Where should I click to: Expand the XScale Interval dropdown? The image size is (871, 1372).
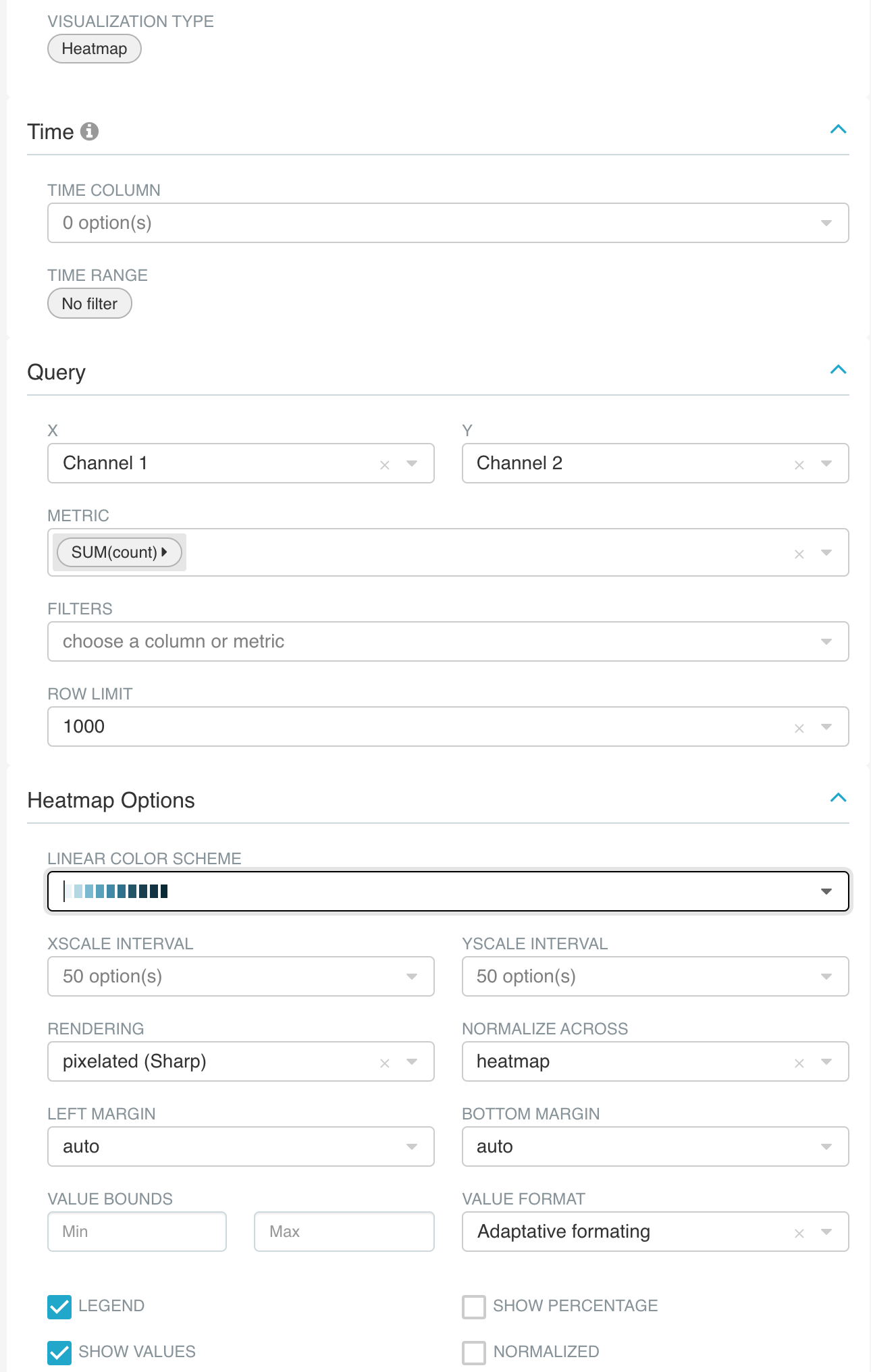pyautogui.click(x=240, y=976)
